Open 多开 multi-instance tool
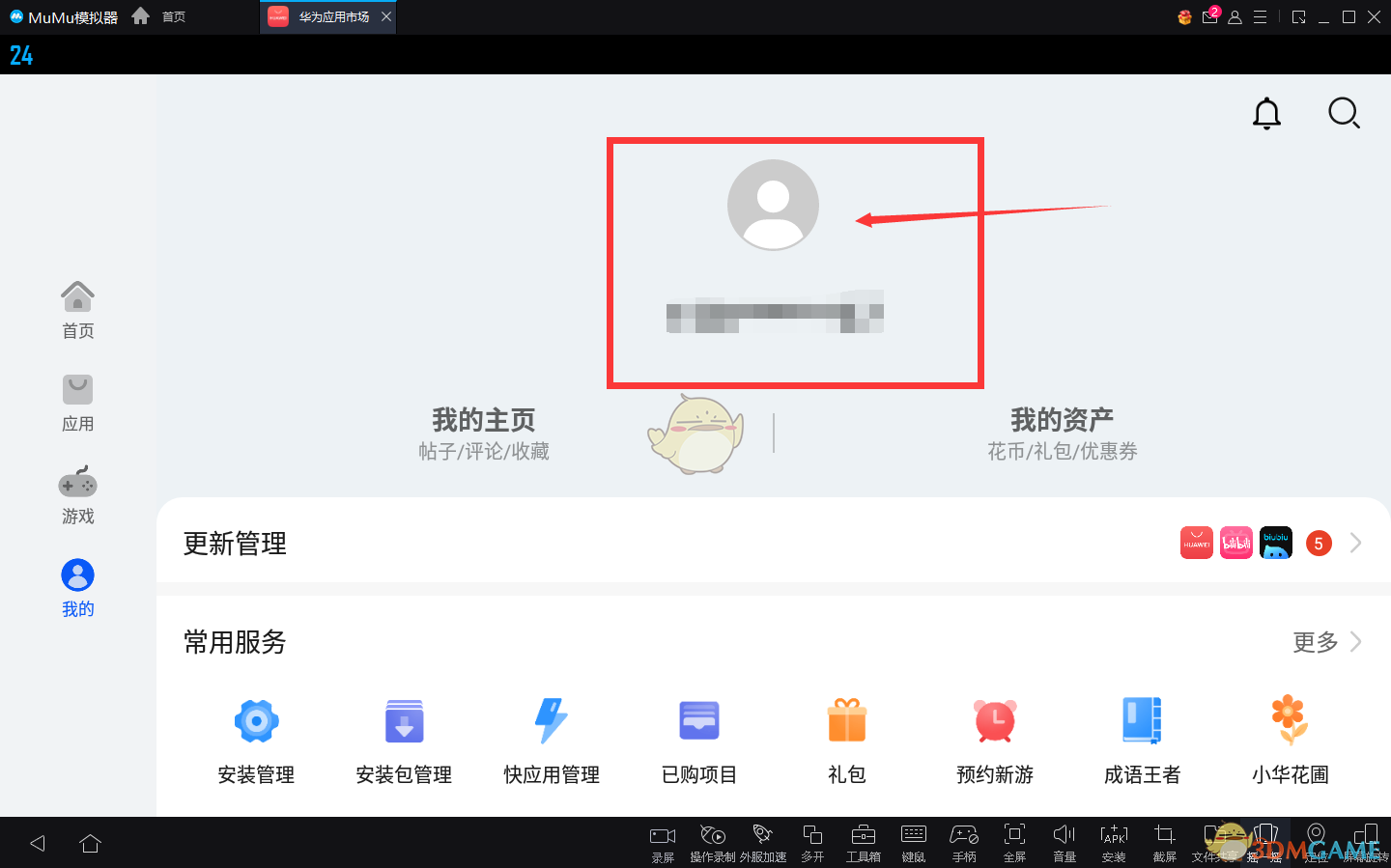1391x868 pixels. coord(812,843)
